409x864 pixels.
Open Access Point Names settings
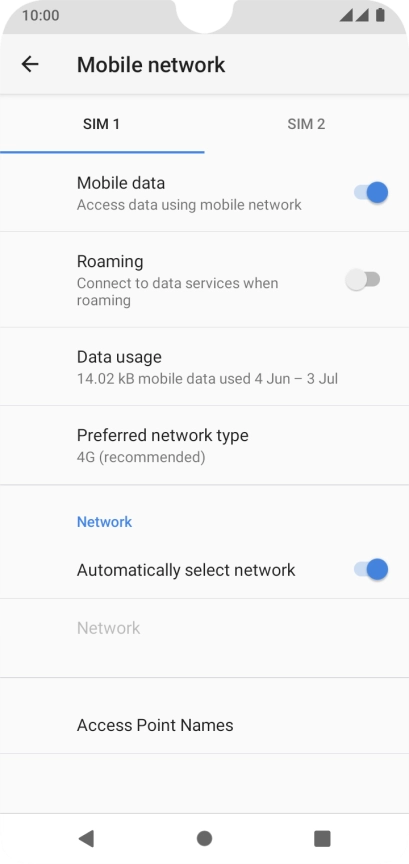tap(204, 725)
